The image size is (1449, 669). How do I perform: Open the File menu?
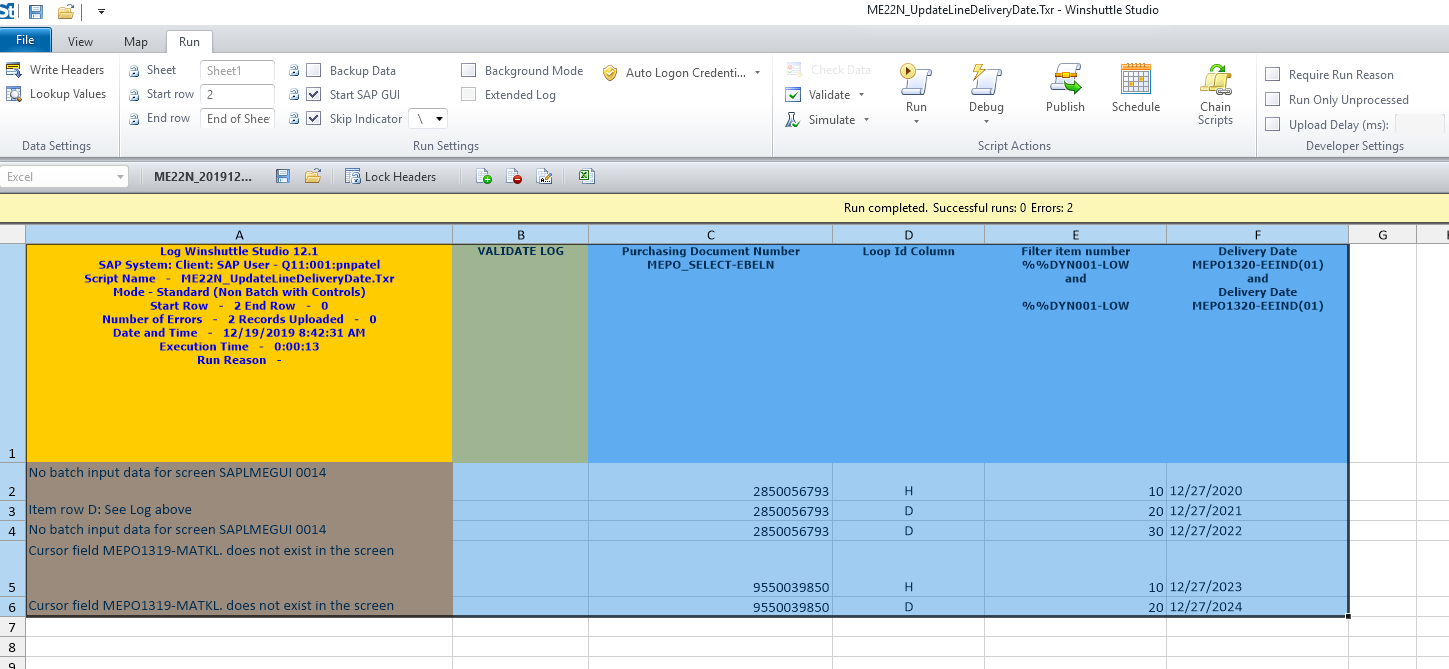(26, 41)
